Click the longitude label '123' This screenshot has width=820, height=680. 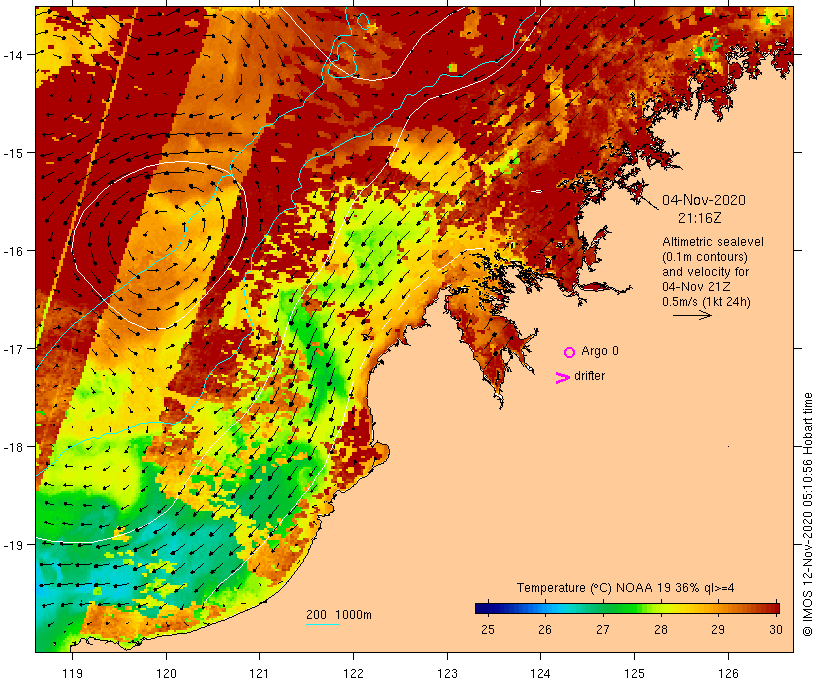(x=447, y=673)
